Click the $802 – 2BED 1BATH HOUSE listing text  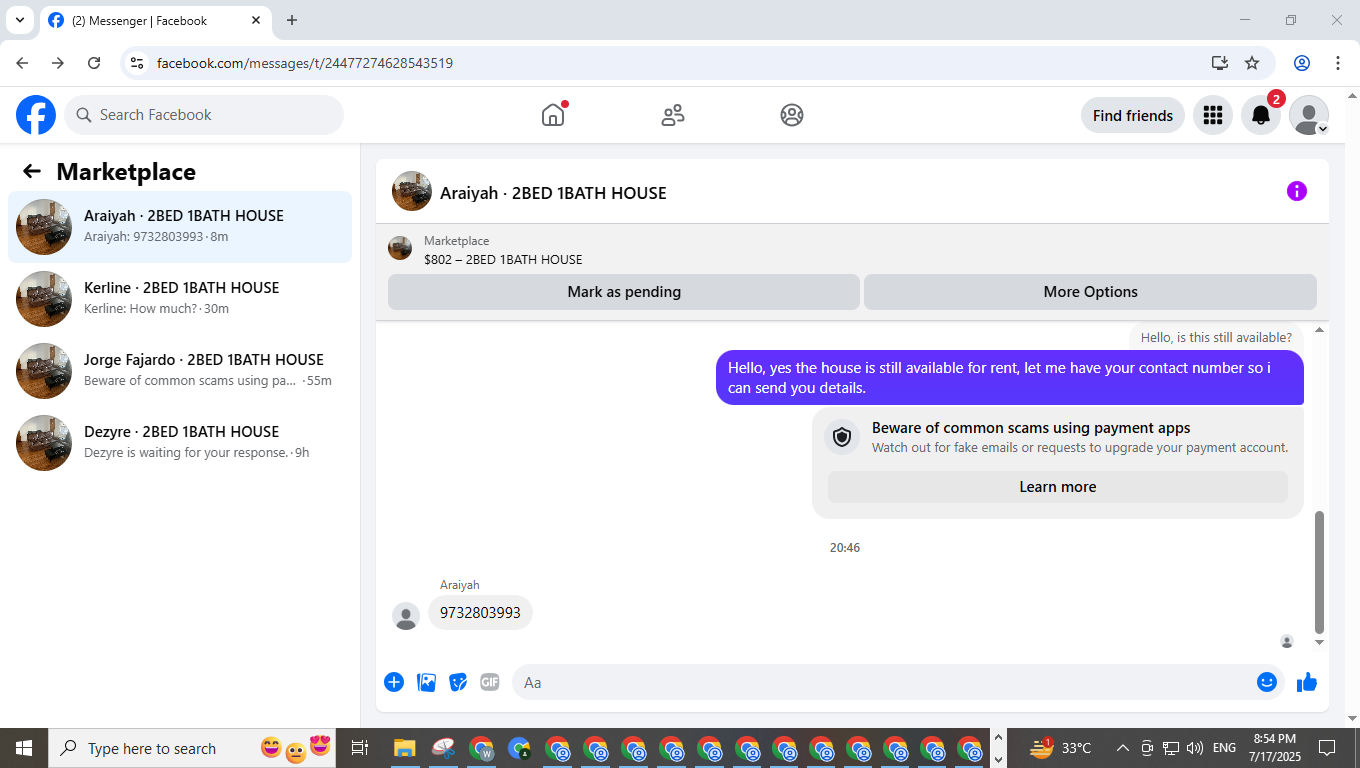[503, 259]
